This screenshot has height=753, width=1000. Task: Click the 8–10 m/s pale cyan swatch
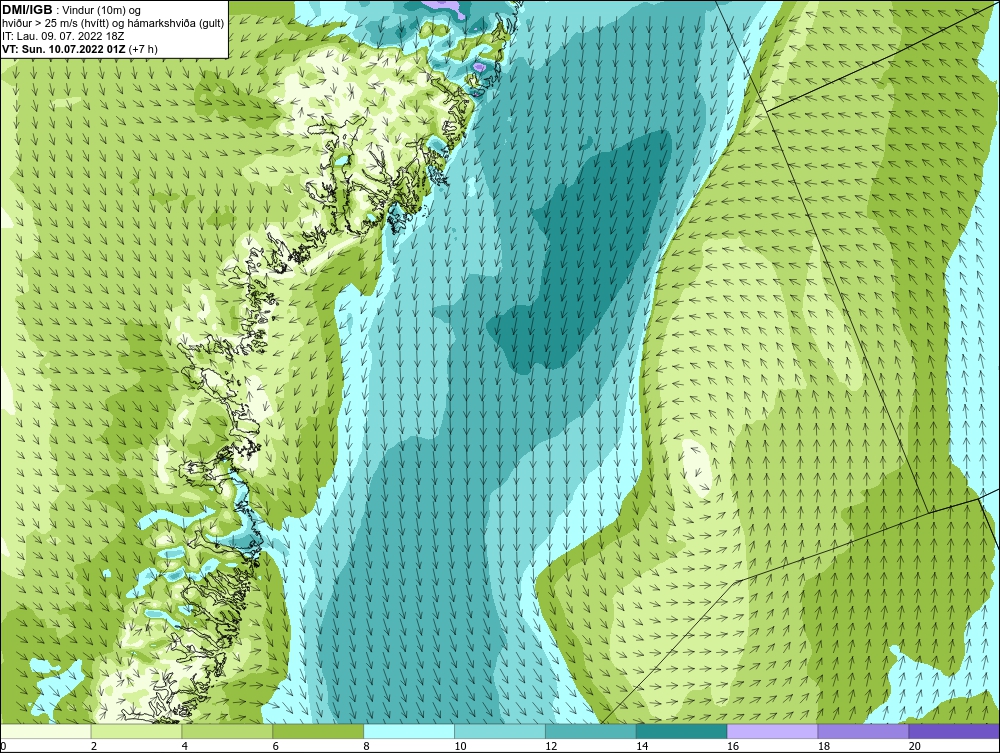409,731
